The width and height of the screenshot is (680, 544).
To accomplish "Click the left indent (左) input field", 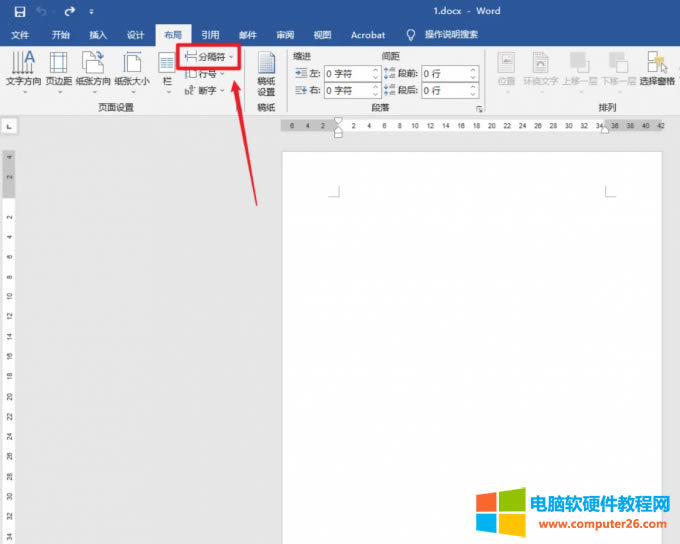I will (347, 74).
